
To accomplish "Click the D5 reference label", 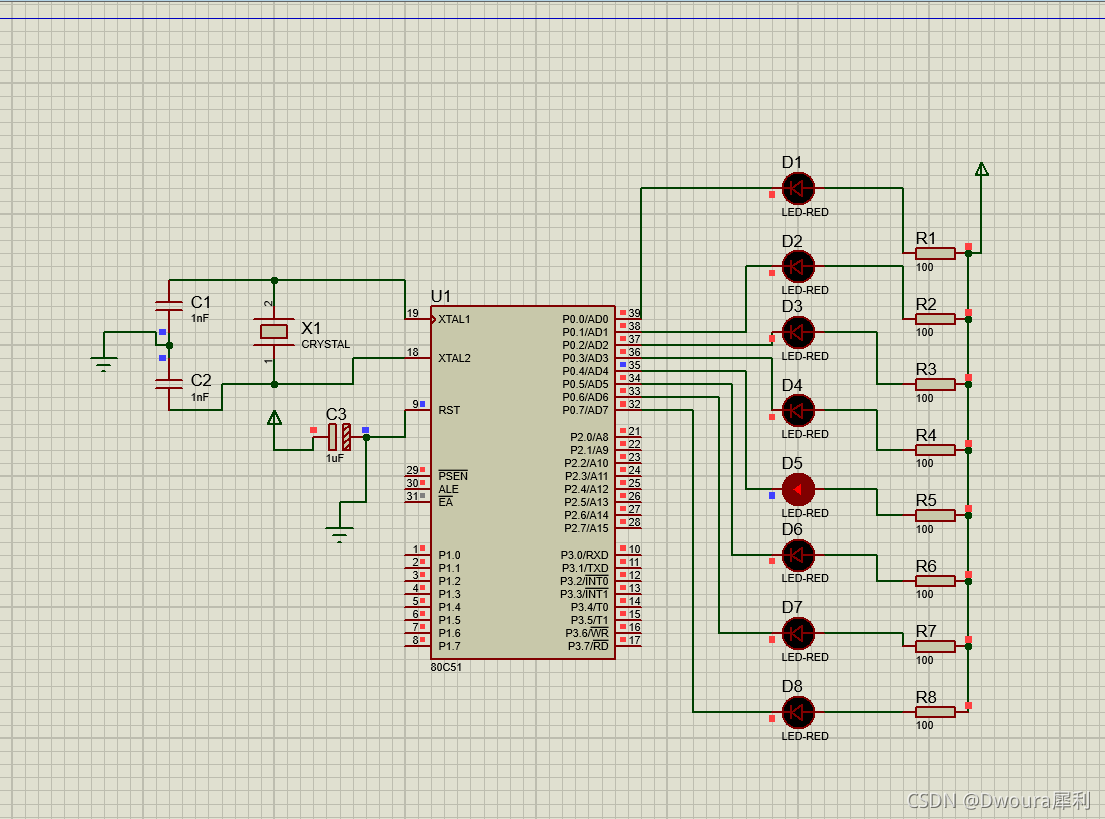I will coord(792,463).
